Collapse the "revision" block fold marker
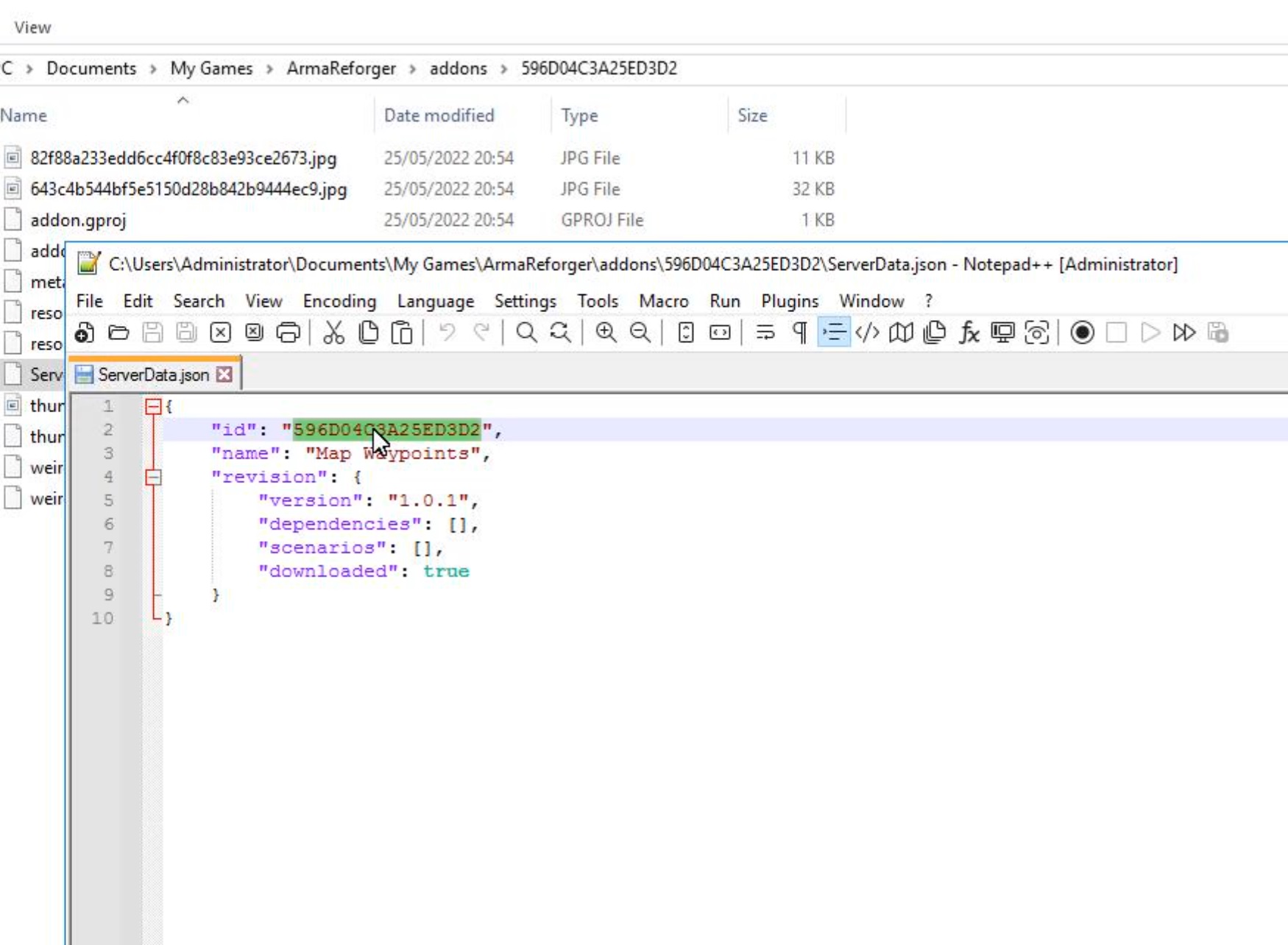Screen dimensions: 1288x945 coord(153,478)
